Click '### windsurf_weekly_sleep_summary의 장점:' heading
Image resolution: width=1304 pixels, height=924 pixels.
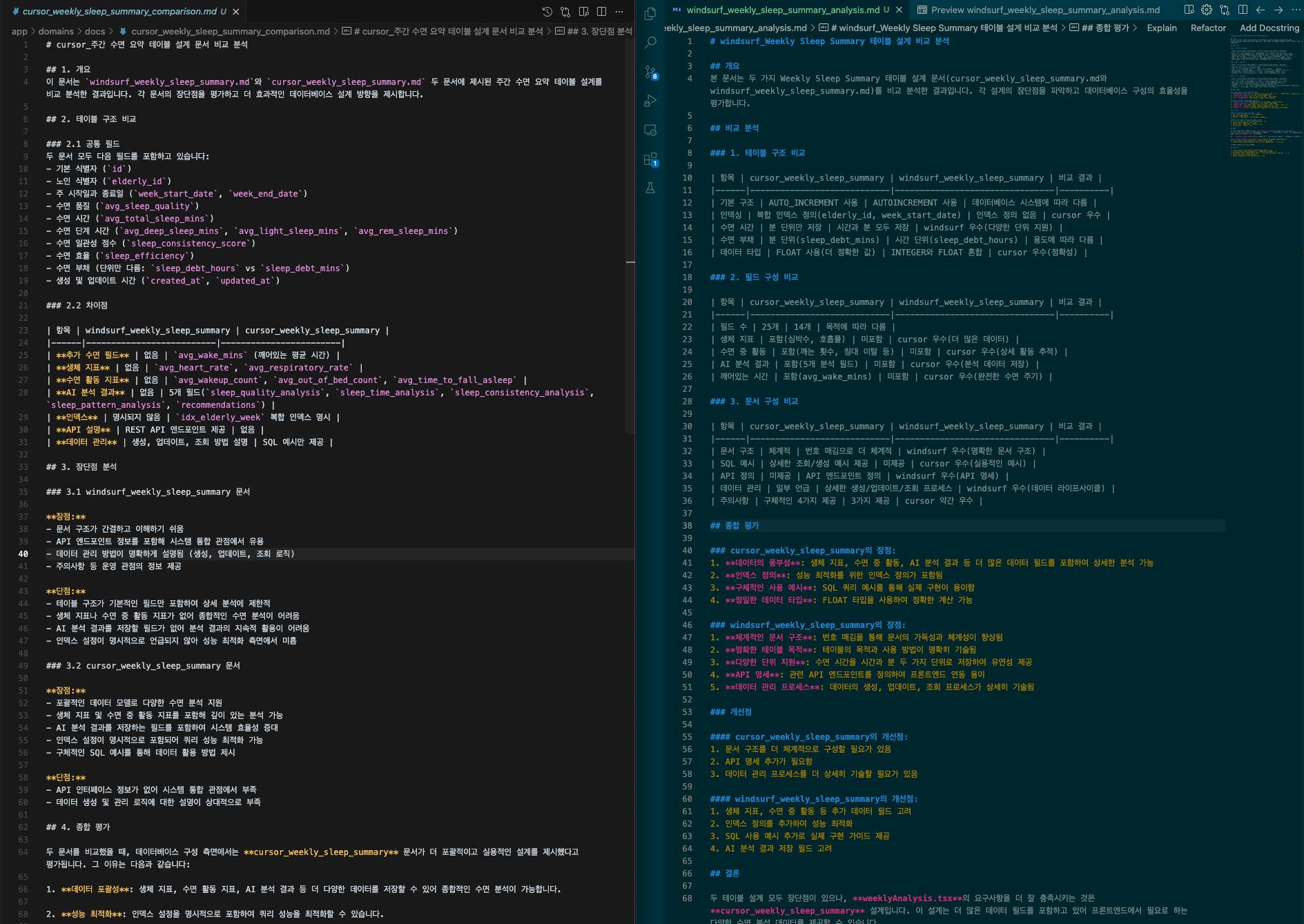[808, 625]
